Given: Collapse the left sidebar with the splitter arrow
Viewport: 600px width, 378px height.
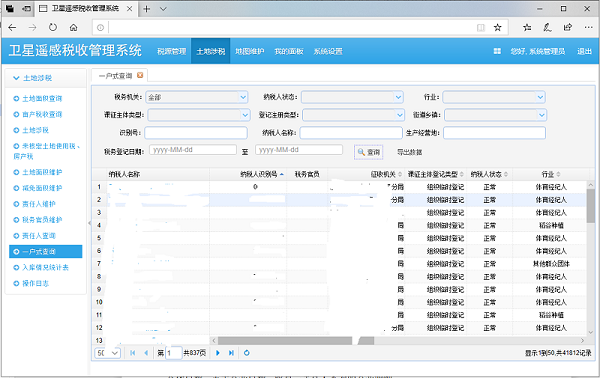Looking at the screenshot, I should click(x=89, y=223).
